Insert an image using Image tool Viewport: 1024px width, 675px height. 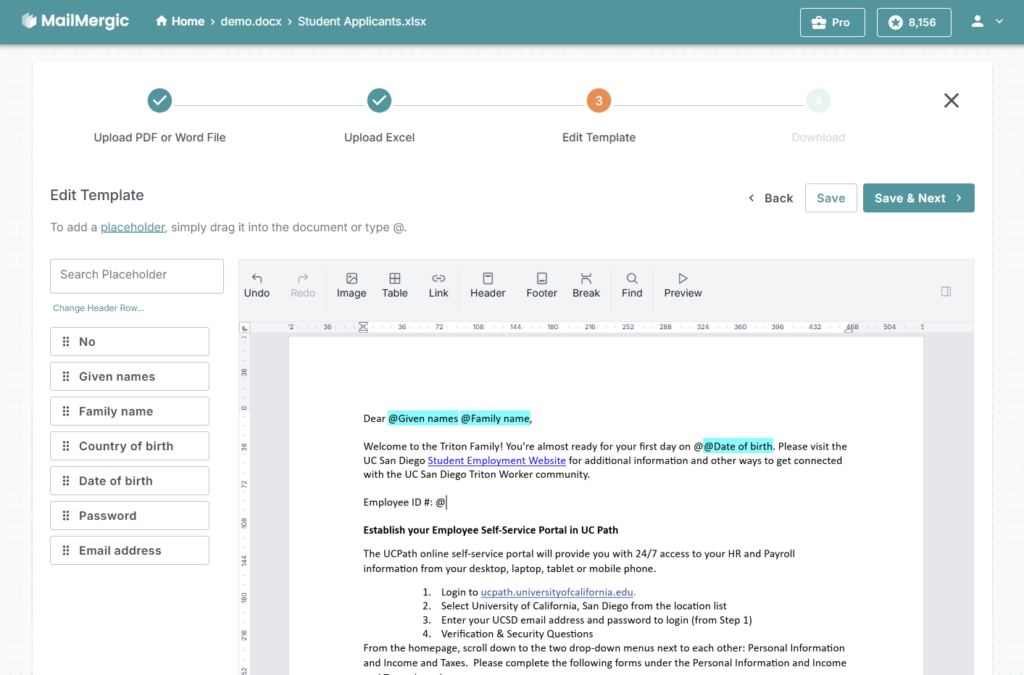[351, 285]
